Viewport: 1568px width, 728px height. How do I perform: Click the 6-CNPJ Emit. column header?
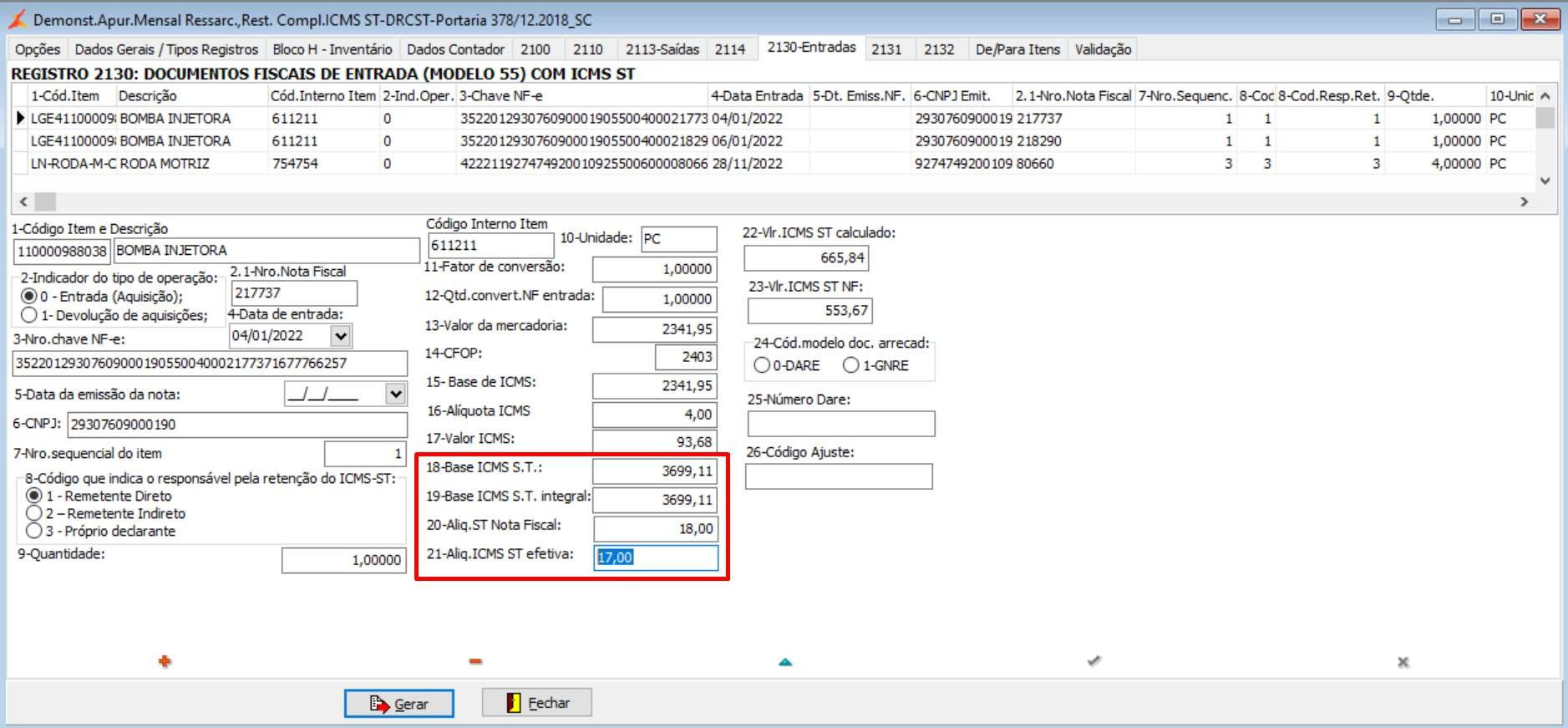pyautogui.click(x=961, y=96)
